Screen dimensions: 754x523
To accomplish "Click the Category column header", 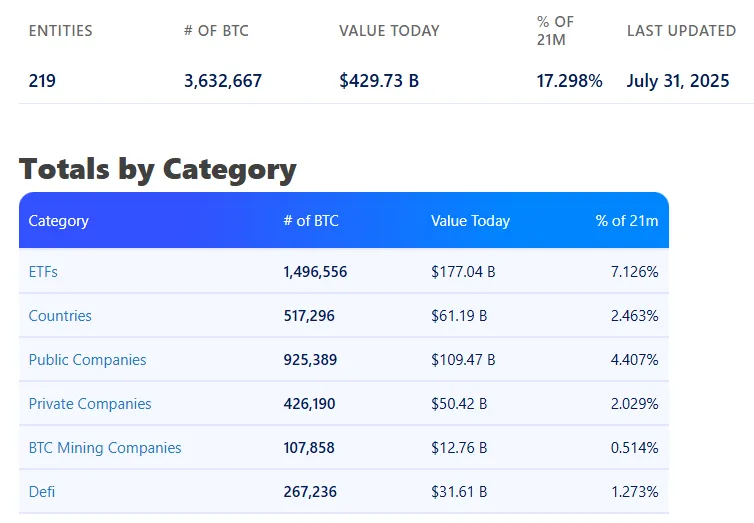I will click(58, 221).
